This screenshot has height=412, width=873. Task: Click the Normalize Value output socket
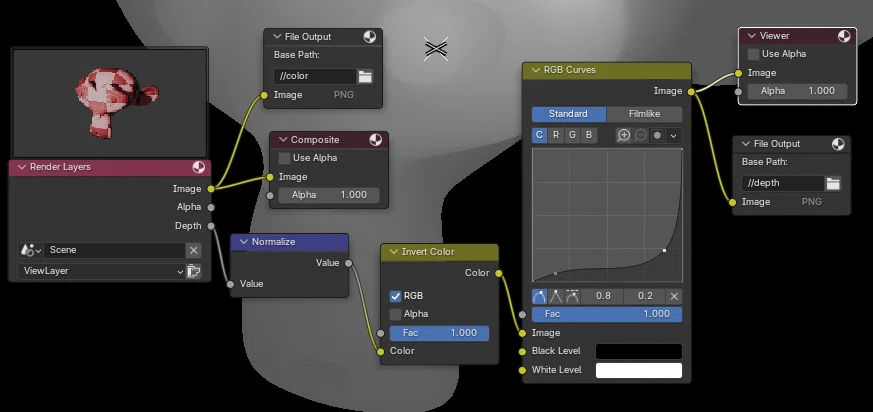click(349, 263)
